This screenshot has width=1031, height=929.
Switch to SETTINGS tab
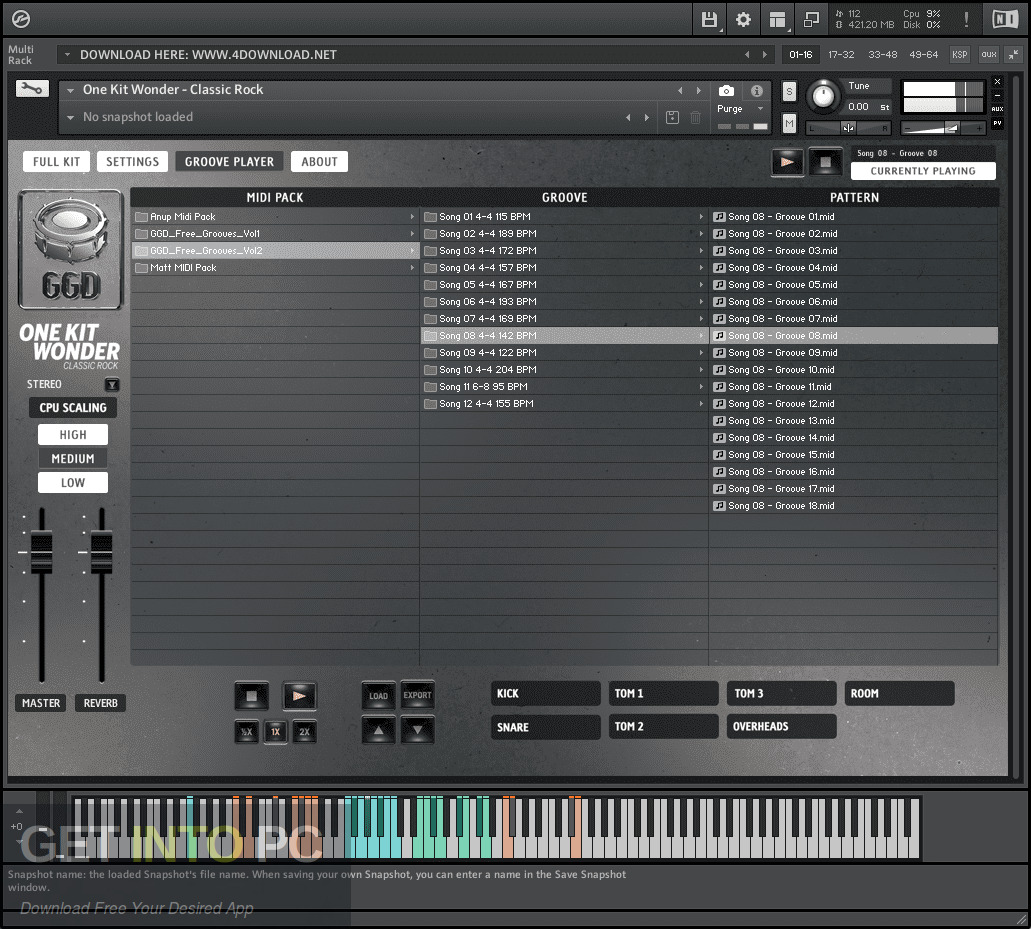pyautogui.click(x=132, y=162)
